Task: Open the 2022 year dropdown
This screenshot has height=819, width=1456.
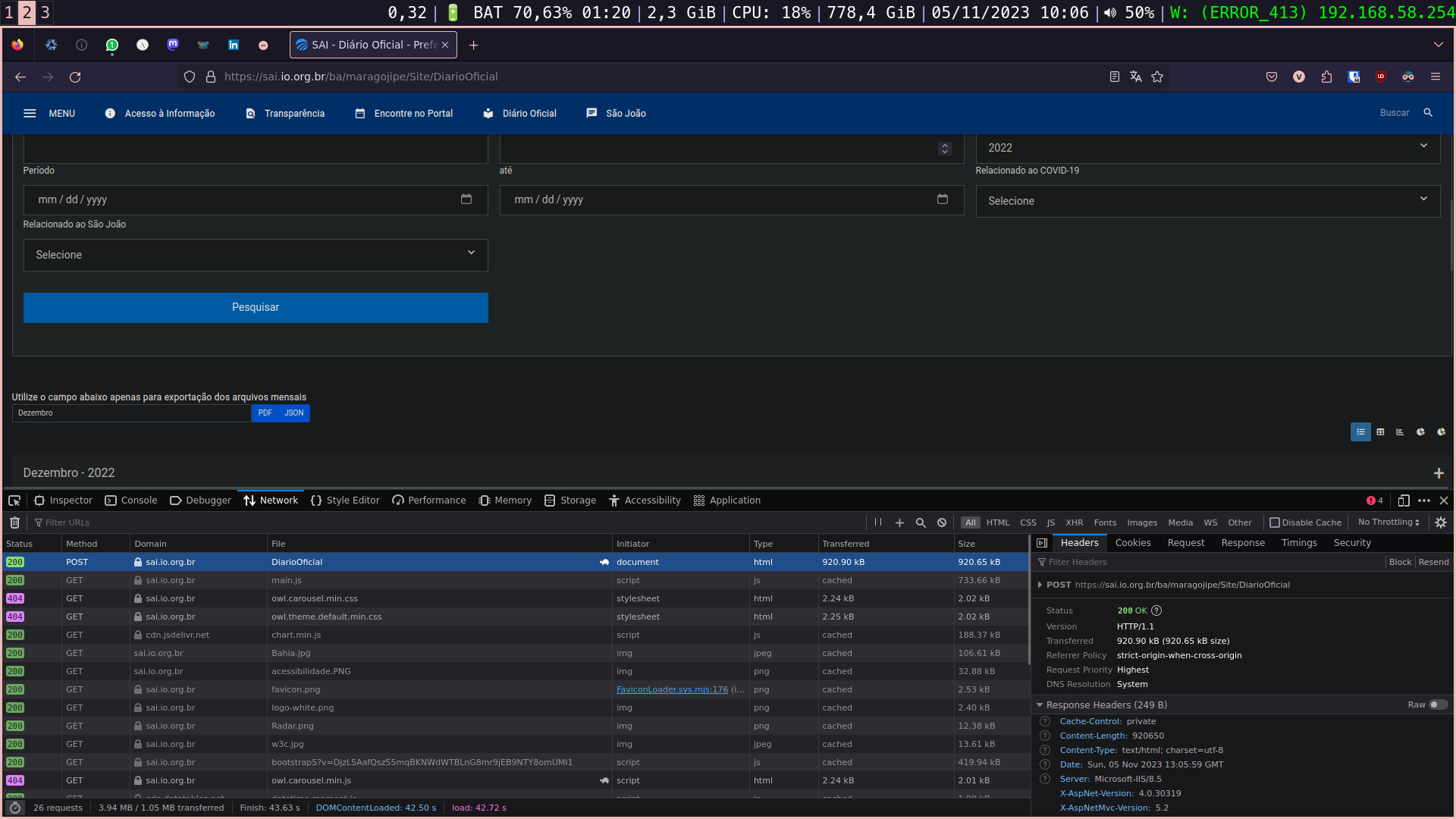Action: click(1207, 148)
